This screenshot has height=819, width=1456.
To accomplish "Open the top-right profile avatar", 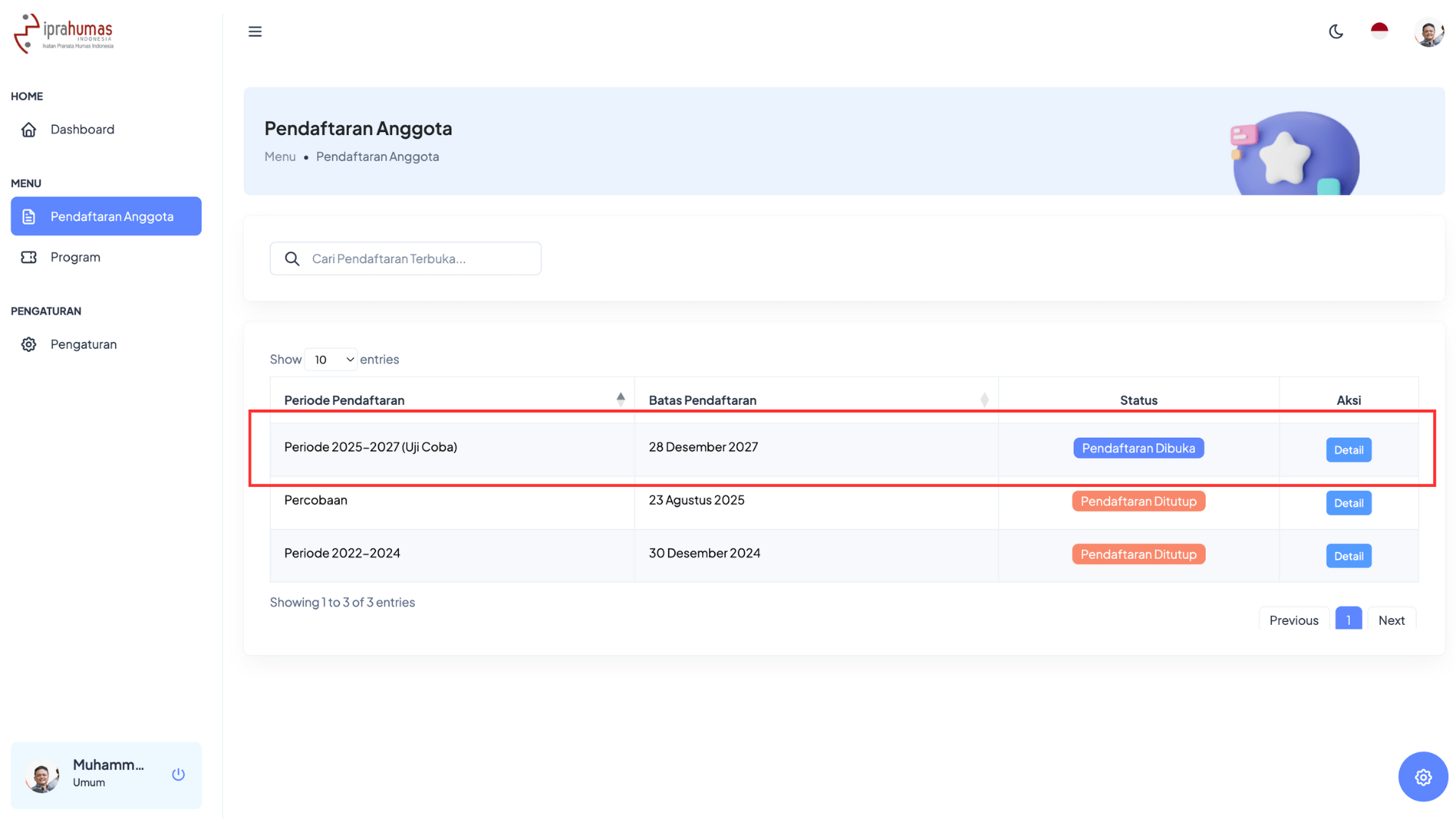I will click(x=1429, y=33).
